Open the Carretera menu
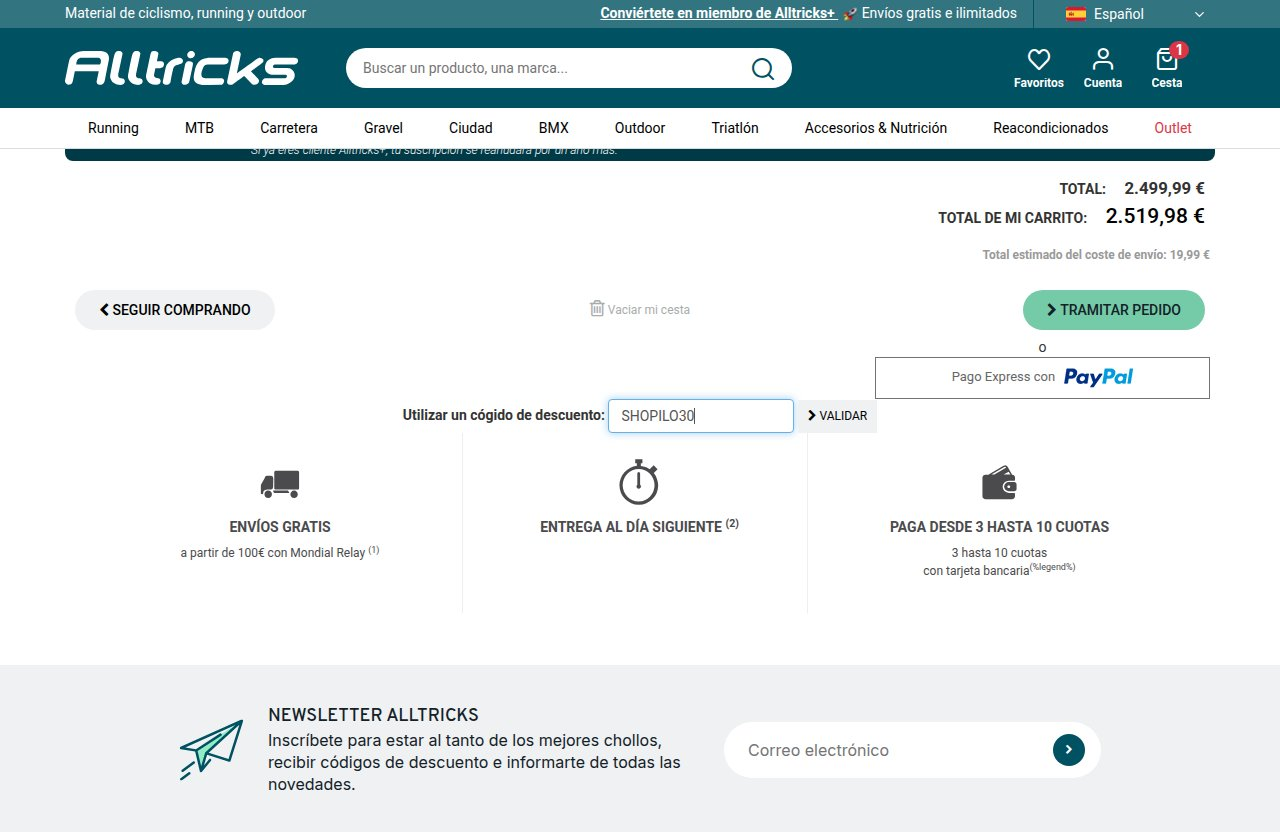Image resolution: width=1280 pixels, height=832 pixels. point(289,128)
